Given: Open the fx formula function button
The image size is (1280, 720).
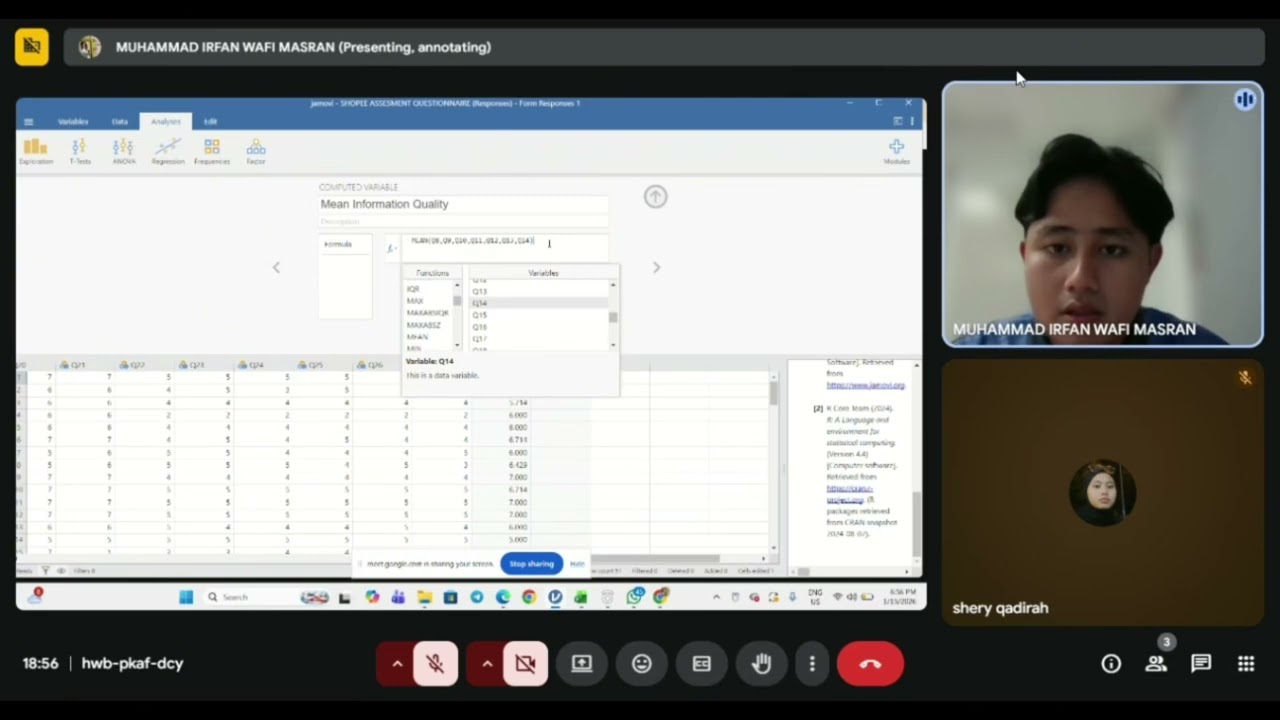Looking at the screenshot, I should (392, 247).
